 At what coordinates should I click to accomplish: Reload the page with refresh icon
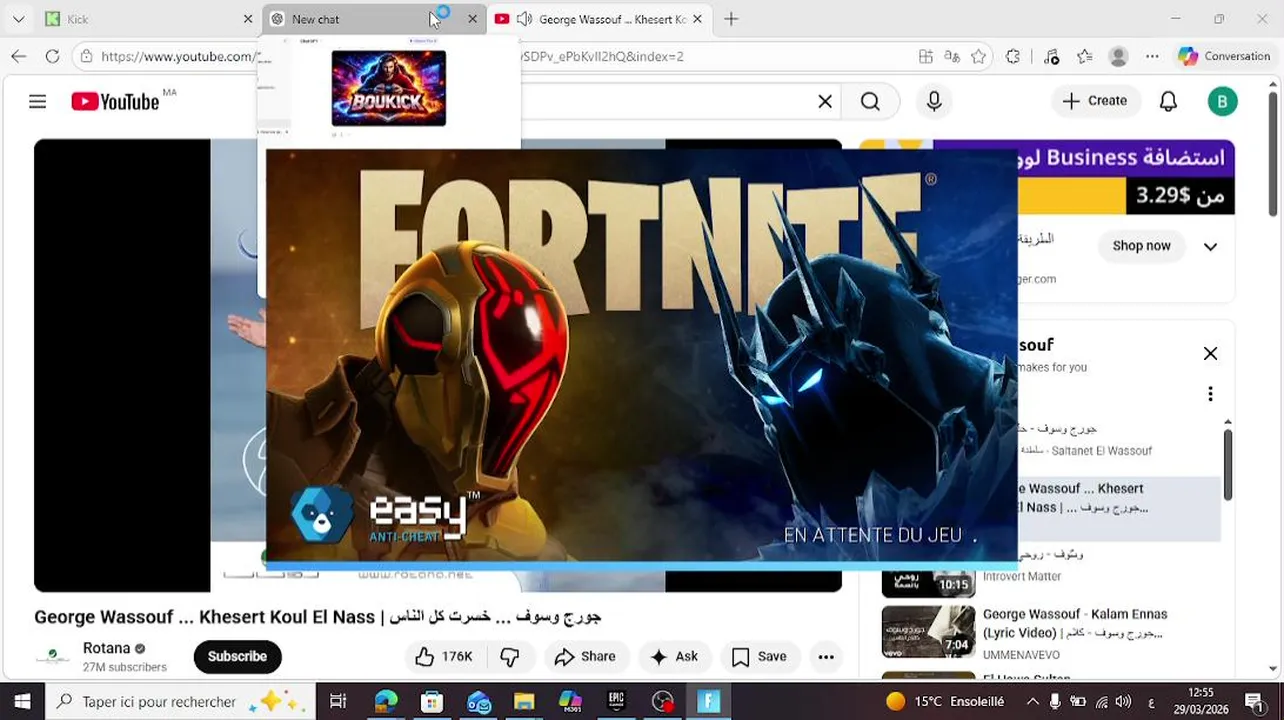52,57
